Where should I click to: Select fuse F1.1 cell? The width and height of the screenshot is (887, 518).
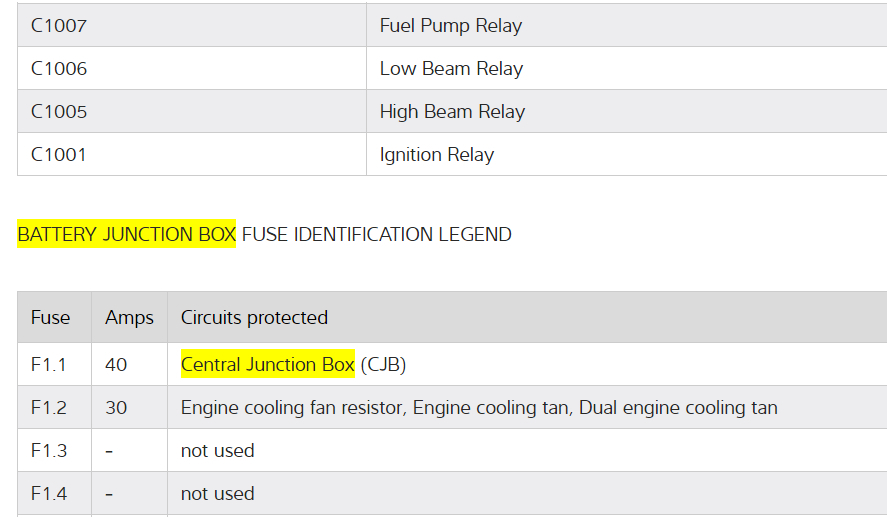[x=48, y=365]
